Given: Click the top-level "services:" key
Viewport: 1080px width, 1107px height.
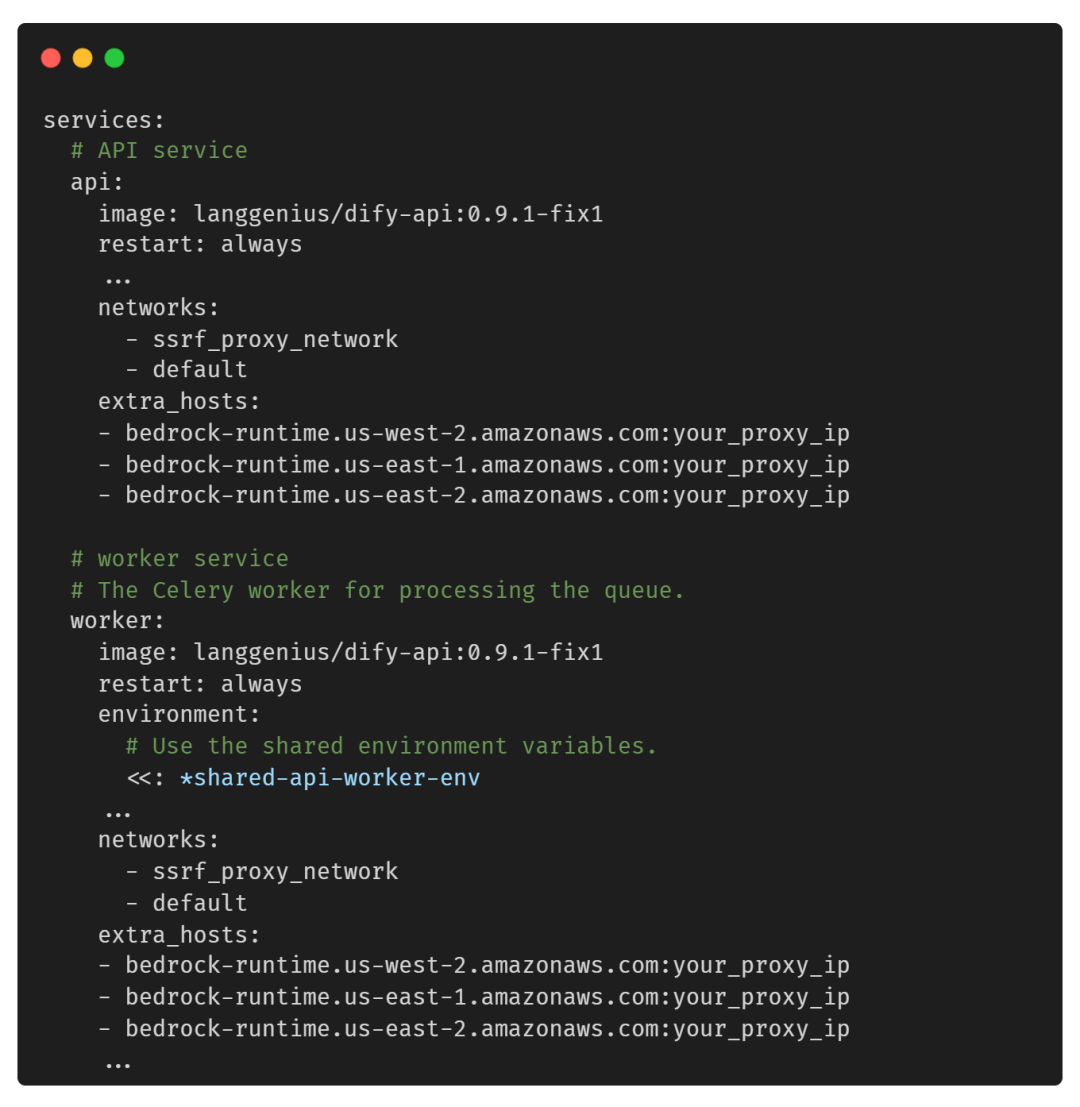Looking at the screenshot, I should [x=104, y=120].
